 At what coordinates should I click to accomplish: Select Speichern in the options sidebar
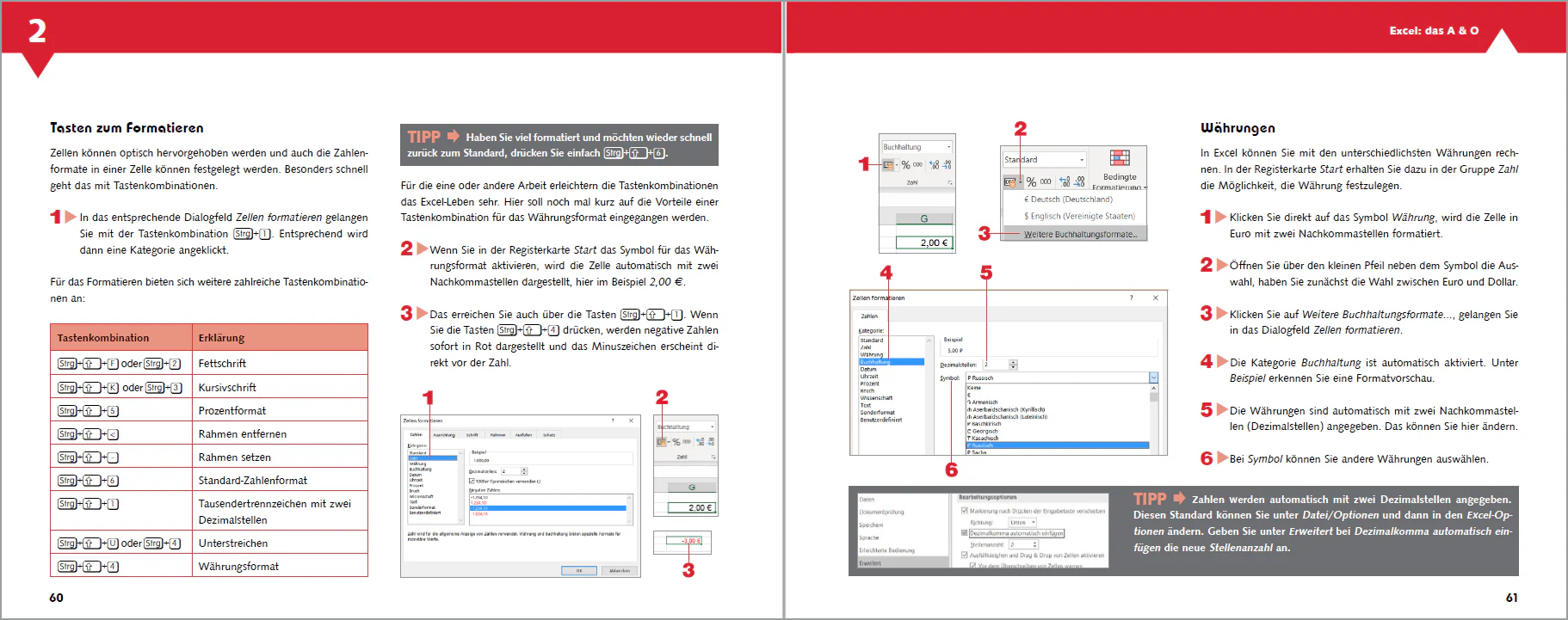click(x=871, y=525)
